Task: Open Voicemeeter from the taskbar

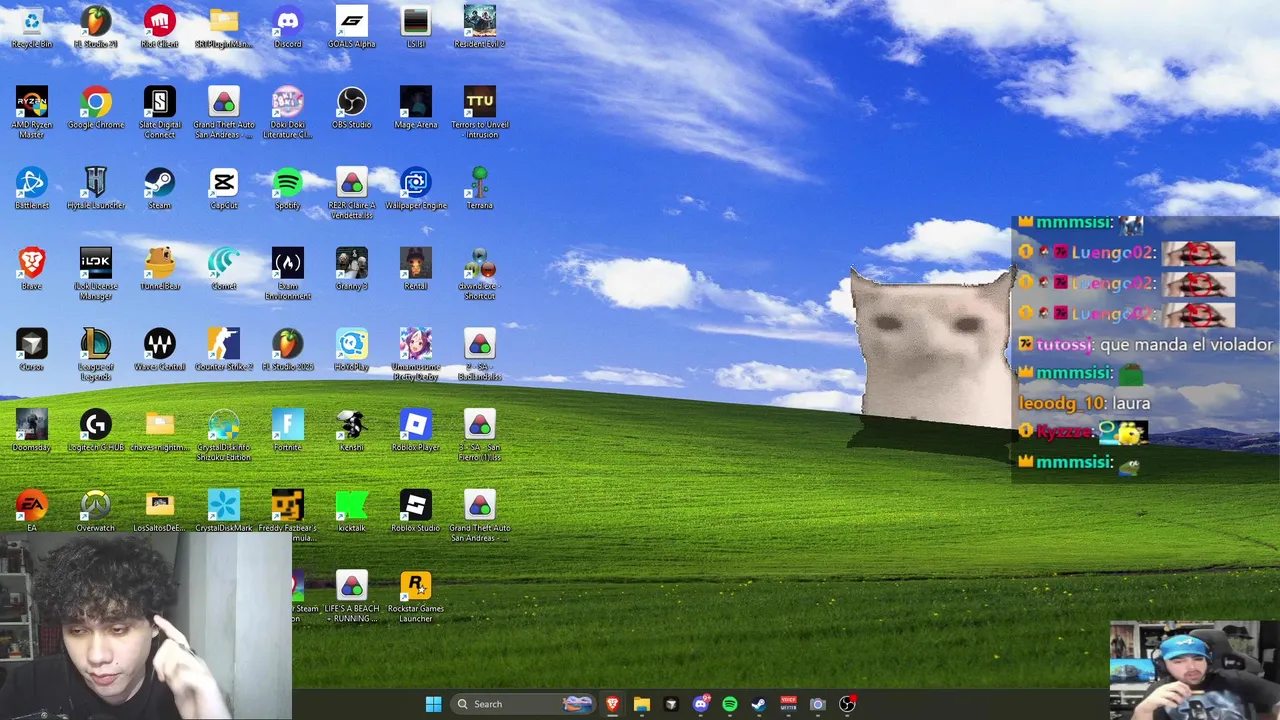Action: pyautogui.click(x=788, y=704)
